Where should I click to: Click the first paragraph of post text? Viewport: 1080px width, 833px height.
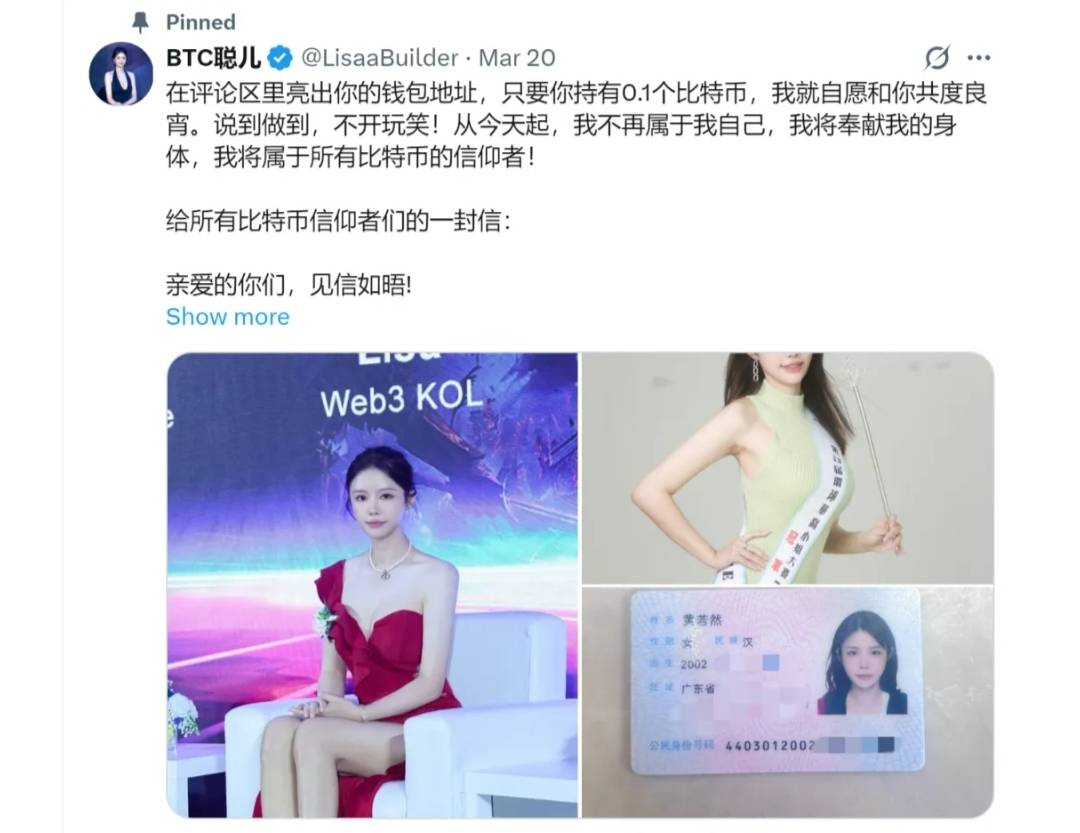point(577,125)
